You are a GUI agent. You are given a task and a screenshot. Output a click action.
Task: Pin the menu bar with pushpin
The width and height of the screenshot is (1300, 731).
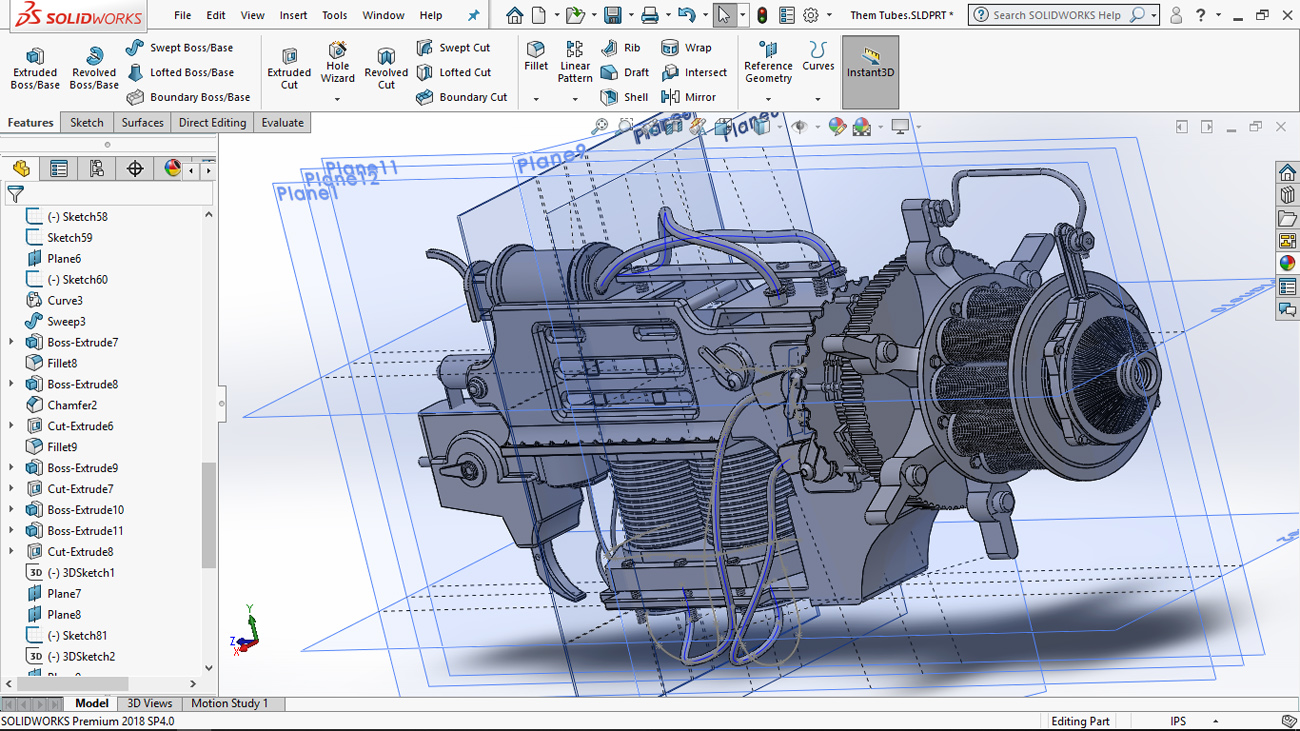click(473, 15)
